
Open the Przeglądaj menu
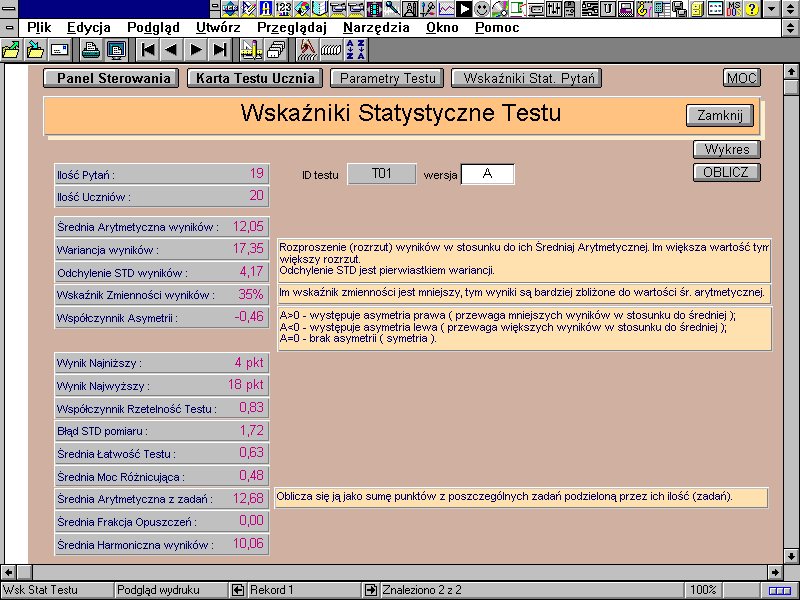coord(291,28)
